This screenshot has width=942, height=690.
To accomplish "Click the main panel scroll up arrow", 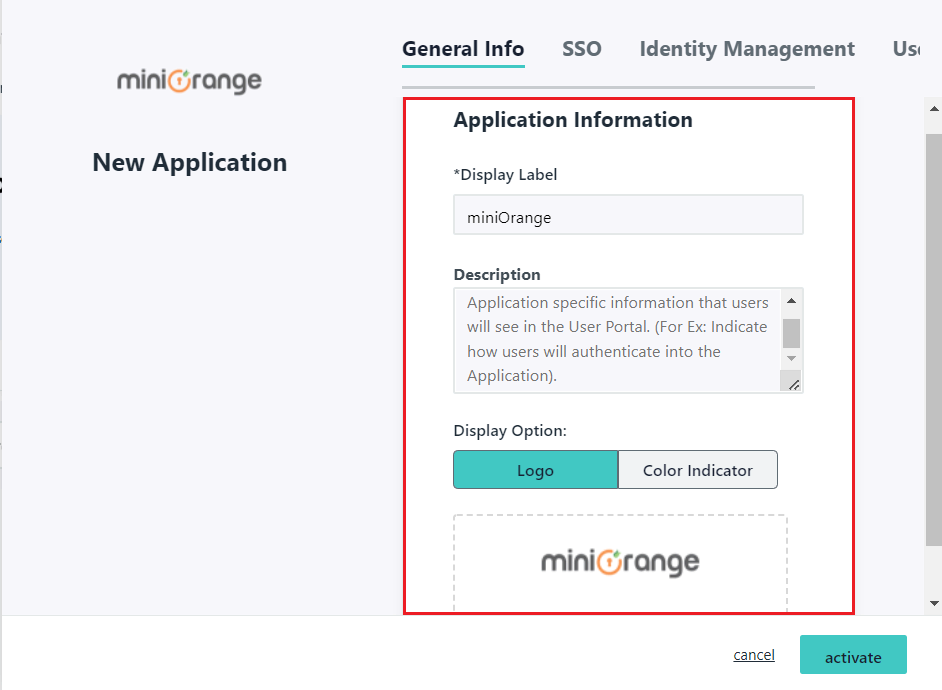I will coord(934,109).
